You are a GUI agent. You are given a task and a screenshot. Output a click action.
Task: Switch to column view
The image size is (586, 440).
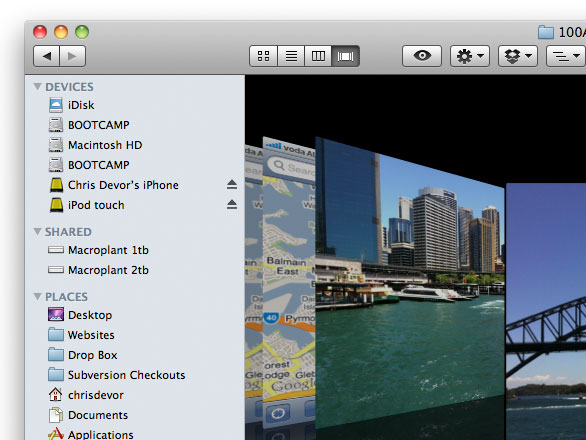click(x=318, y=56)
